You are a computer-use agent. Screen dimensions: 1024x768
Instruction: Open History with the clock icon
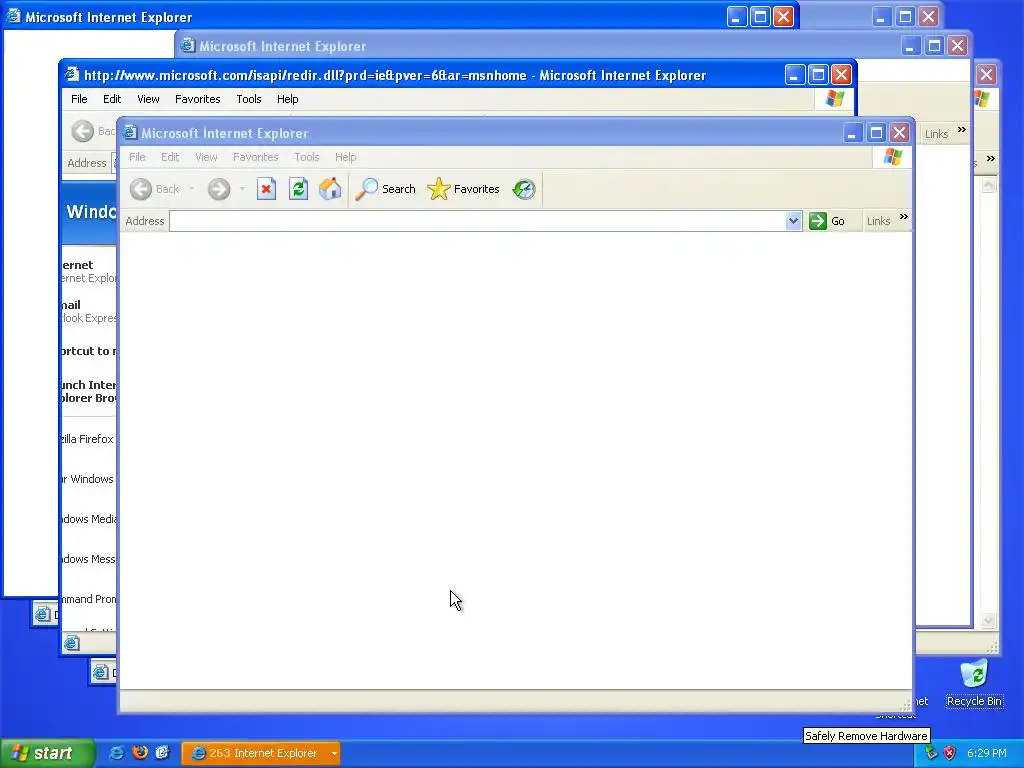pyautogui.click(x=524, y=189)
